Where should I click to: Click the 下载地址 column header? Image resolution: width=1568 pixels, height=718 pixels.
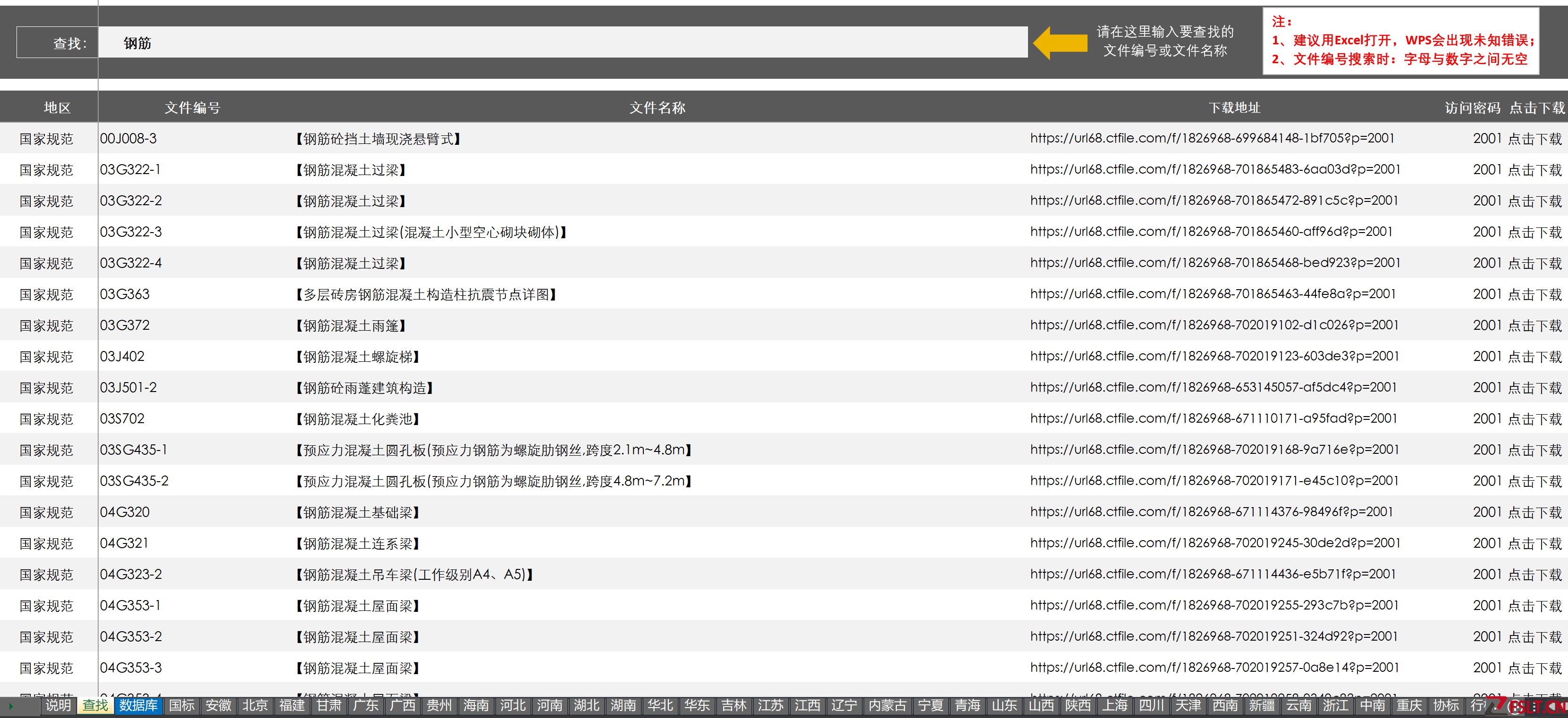tap(1234, 108)
